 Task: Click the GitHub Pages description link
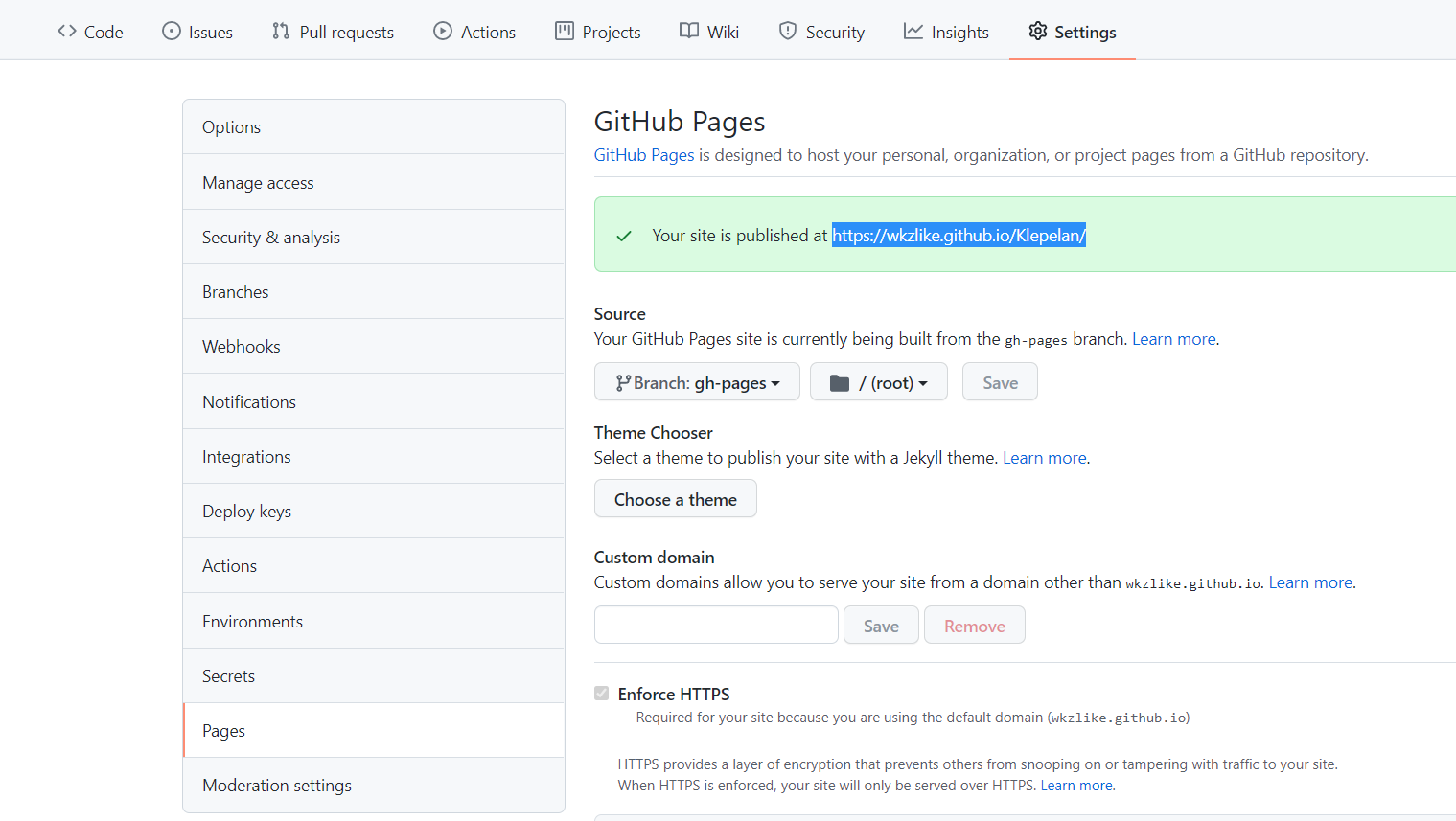coord(644,155)
